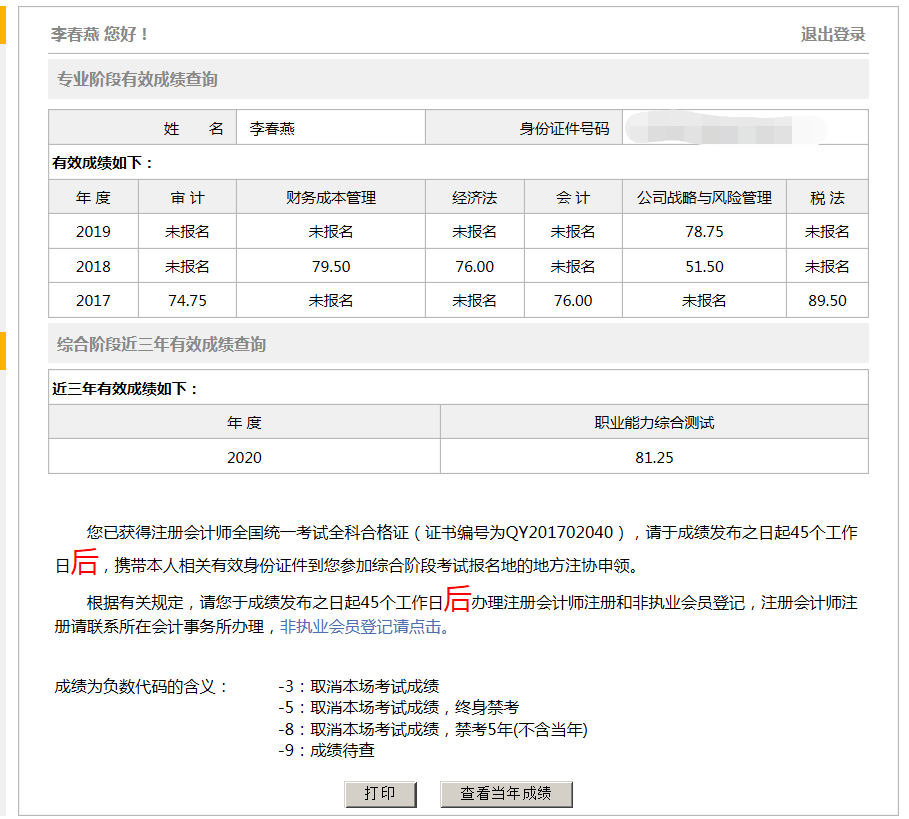Click the 公司战略与风险管理 column header
Image resolution: width=909 pixels, height=819 pixels.
pos(704,198)
